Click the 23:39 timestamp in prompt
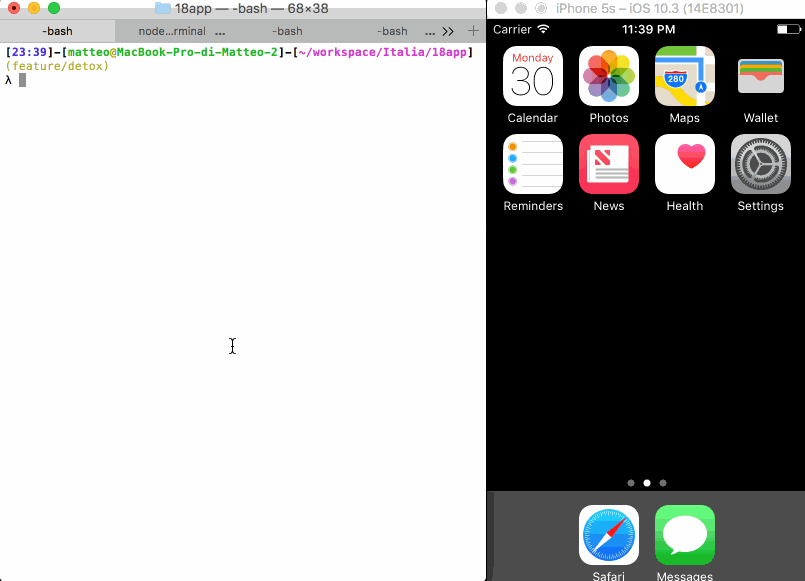Screen dimensions: 805x581 pos(29,52)
